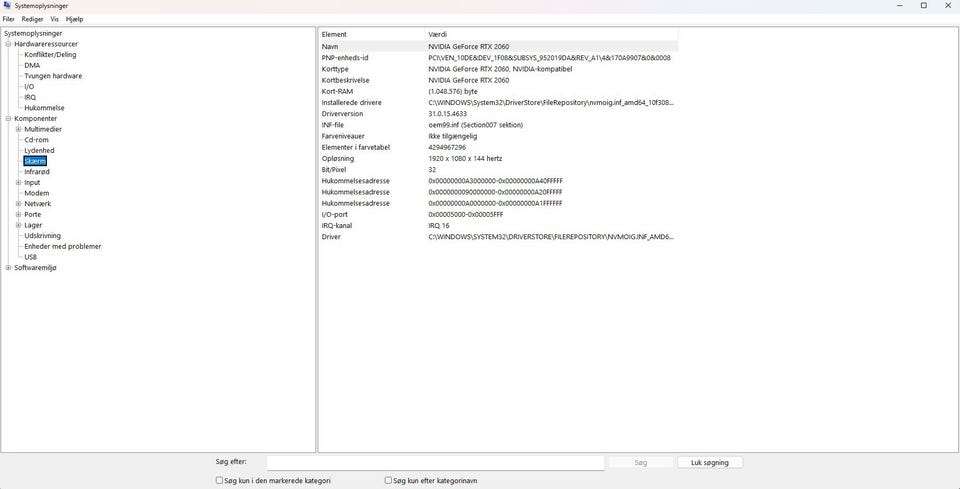
Task: Expand the Lager node
Action: (18, 225)
